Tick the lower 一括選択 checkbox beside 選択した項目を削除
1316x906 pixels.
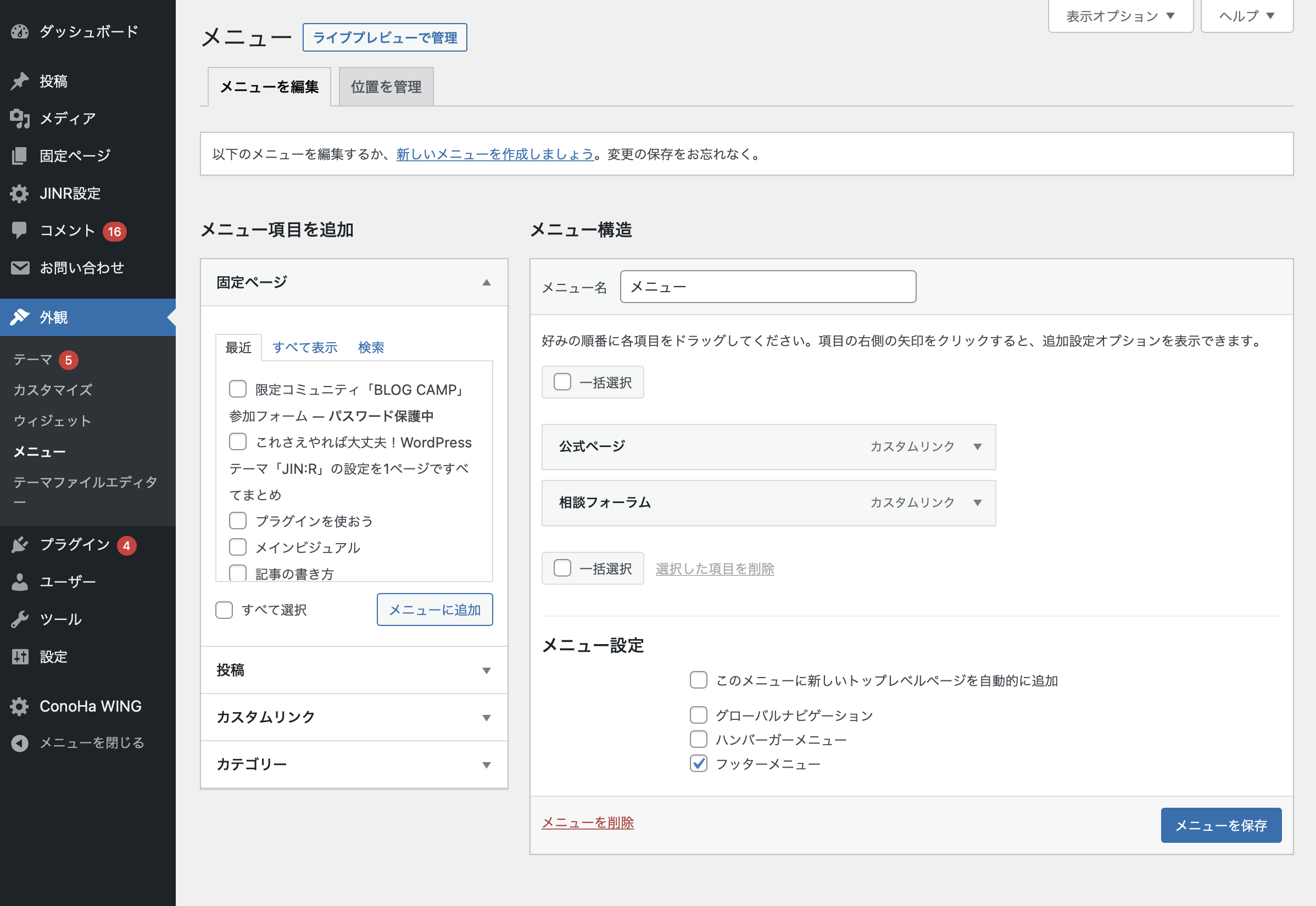coord(562,568)
